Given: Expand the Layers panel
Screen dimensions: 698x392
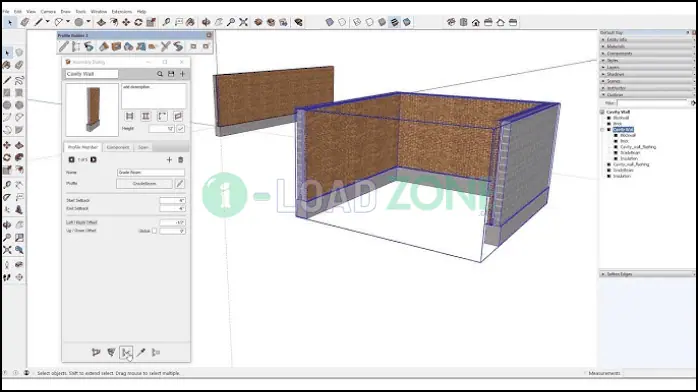Looking at the screenshot, I should pos(646,67).
